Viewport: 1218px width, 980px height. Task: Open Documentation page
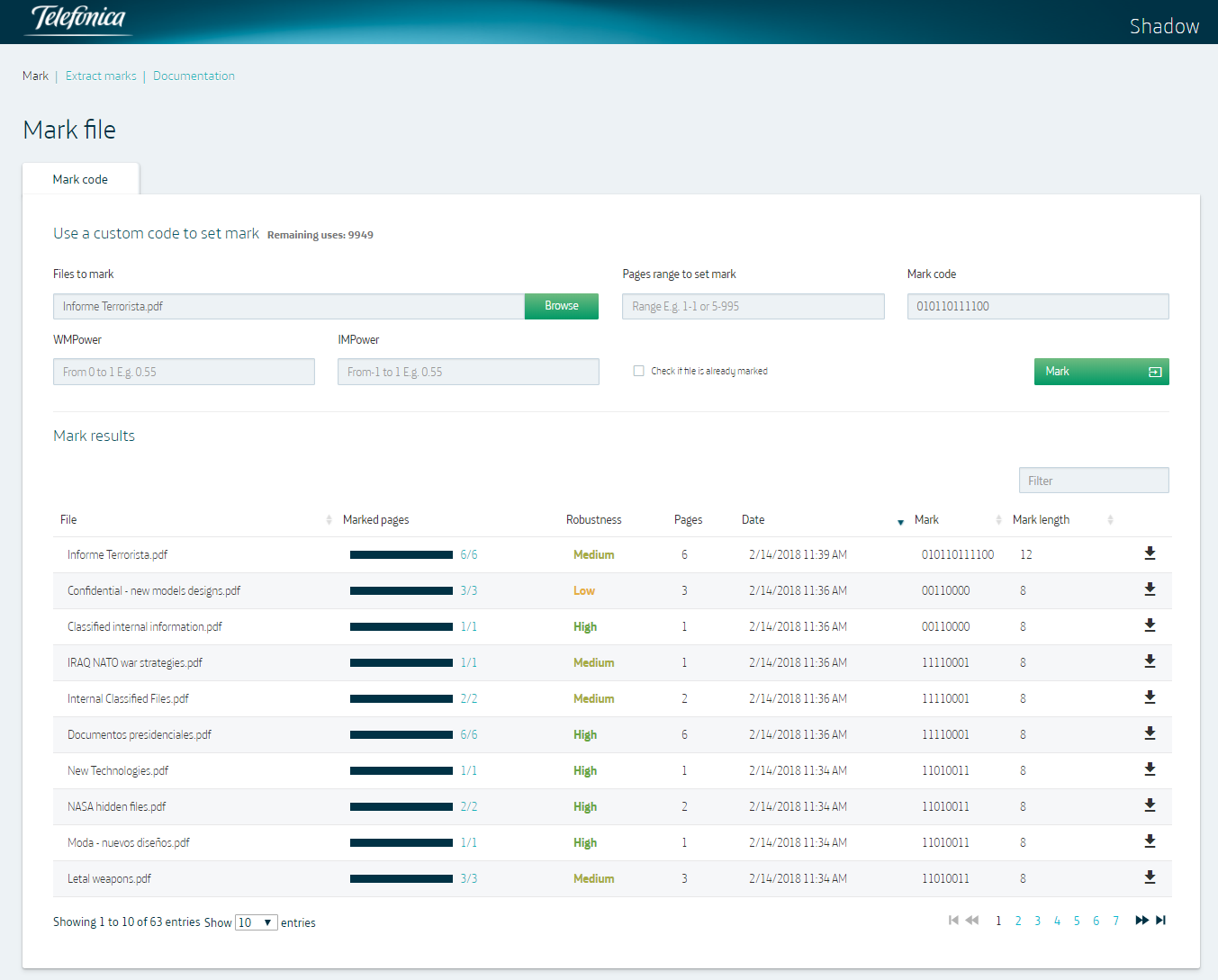194,76
